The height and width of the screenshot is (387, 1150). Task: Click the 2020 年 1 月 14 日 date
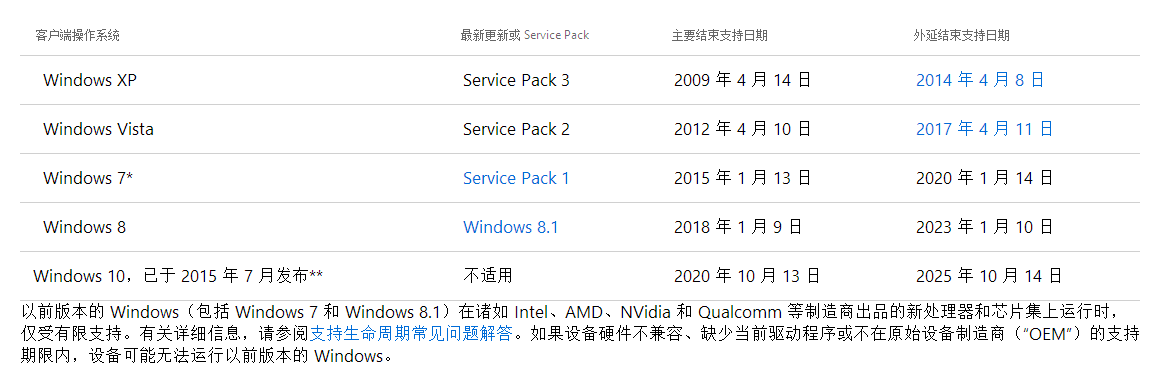click(x=984, y=178)
